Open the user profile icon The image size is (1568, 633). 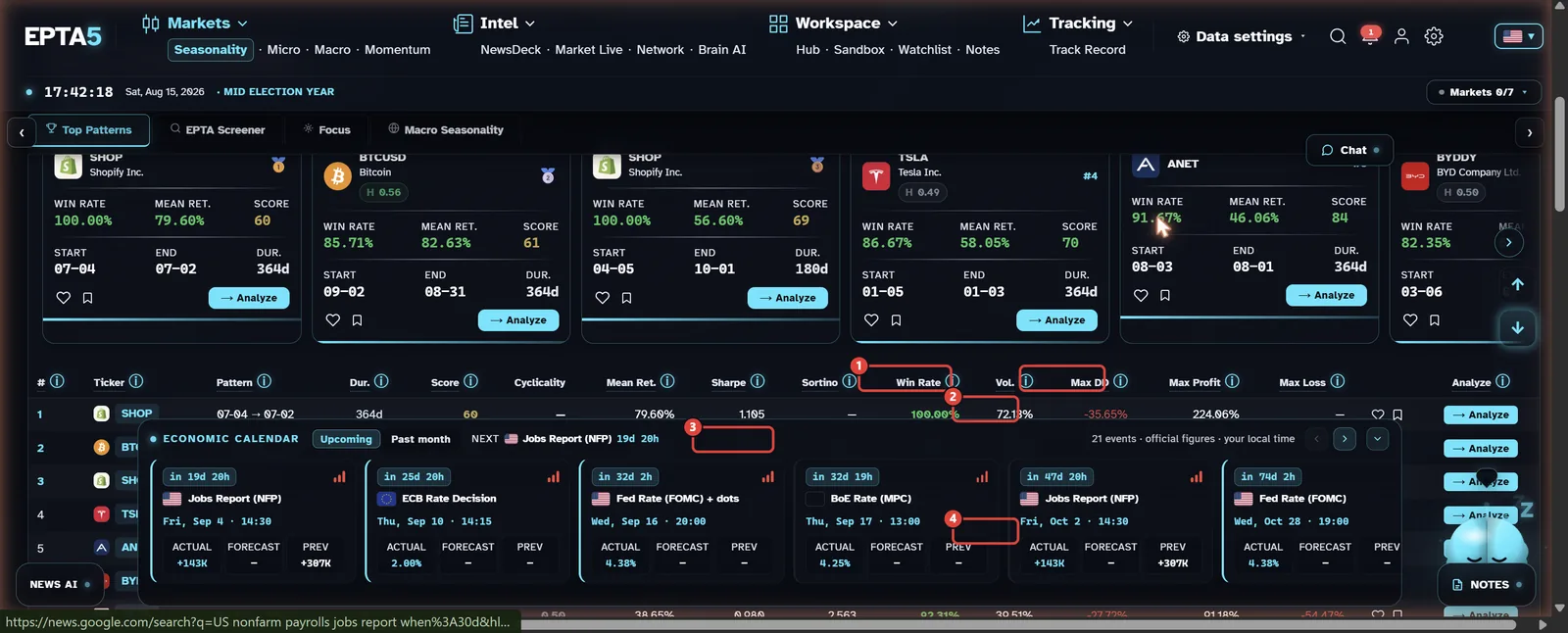click(x=1401, y=36)
